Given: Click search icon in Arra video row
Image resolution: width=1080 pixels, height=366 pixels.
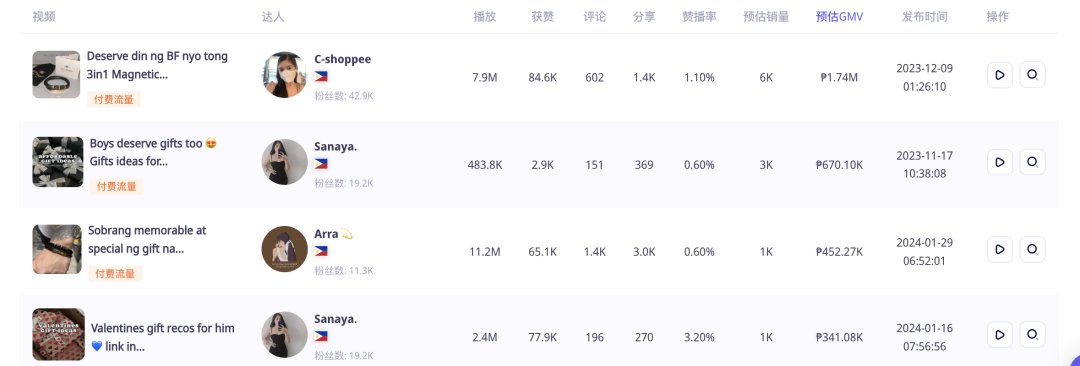Looking at the screenshot, I should 1032,249.
